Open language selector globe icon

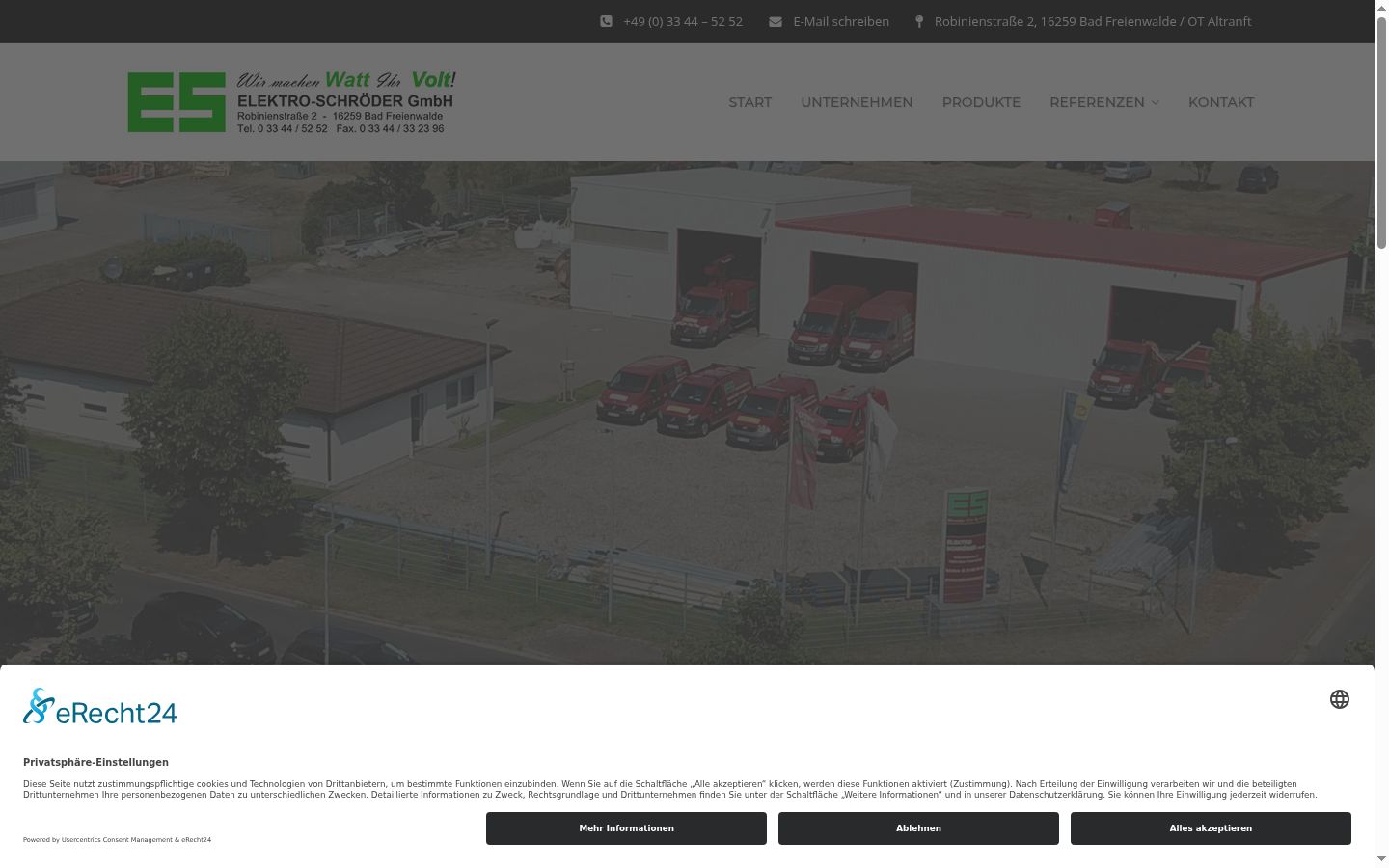point(1340,699)
